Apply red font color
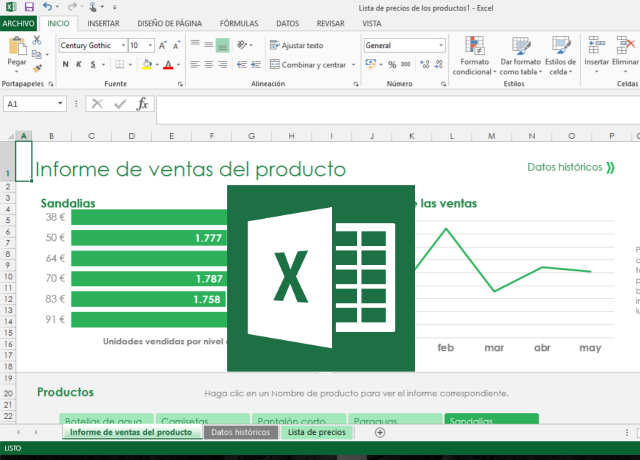The width and height of the screenshot is (640, 460). tap(168, 64)
